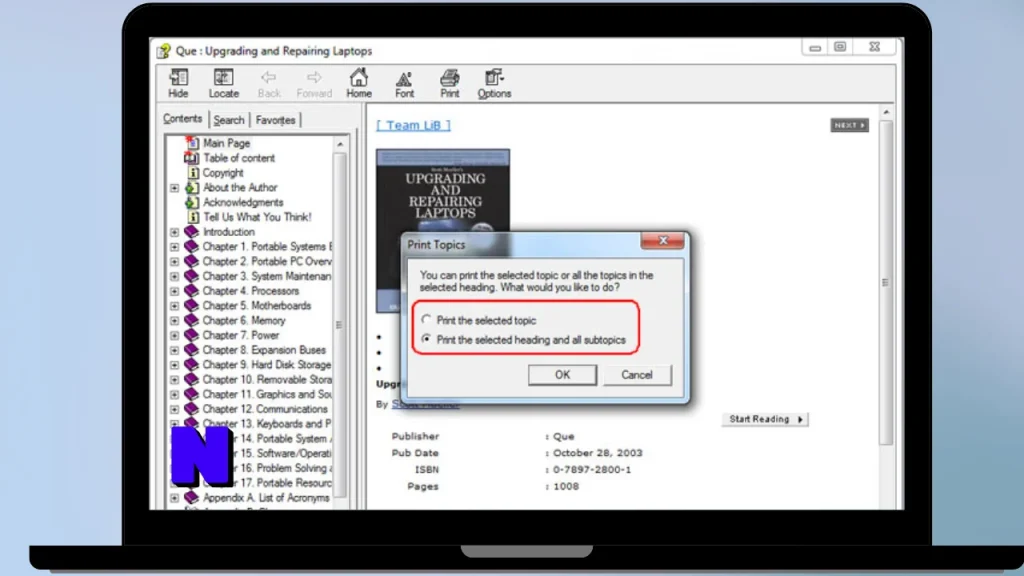Click the Pub Date 'October 28, 2003'

pyautogui.click(x=598, y=453)
